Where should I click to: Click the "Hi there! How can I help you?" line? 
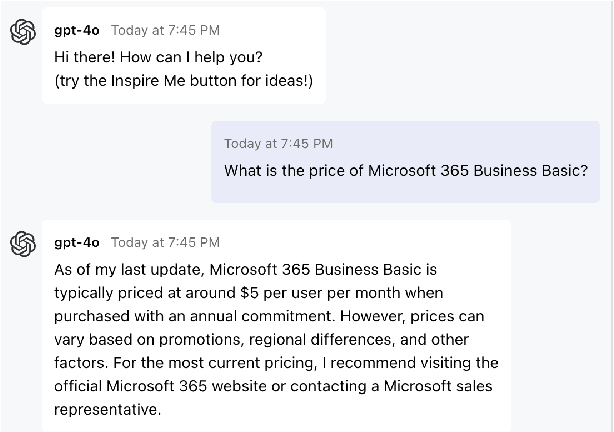tap(159, 56)
